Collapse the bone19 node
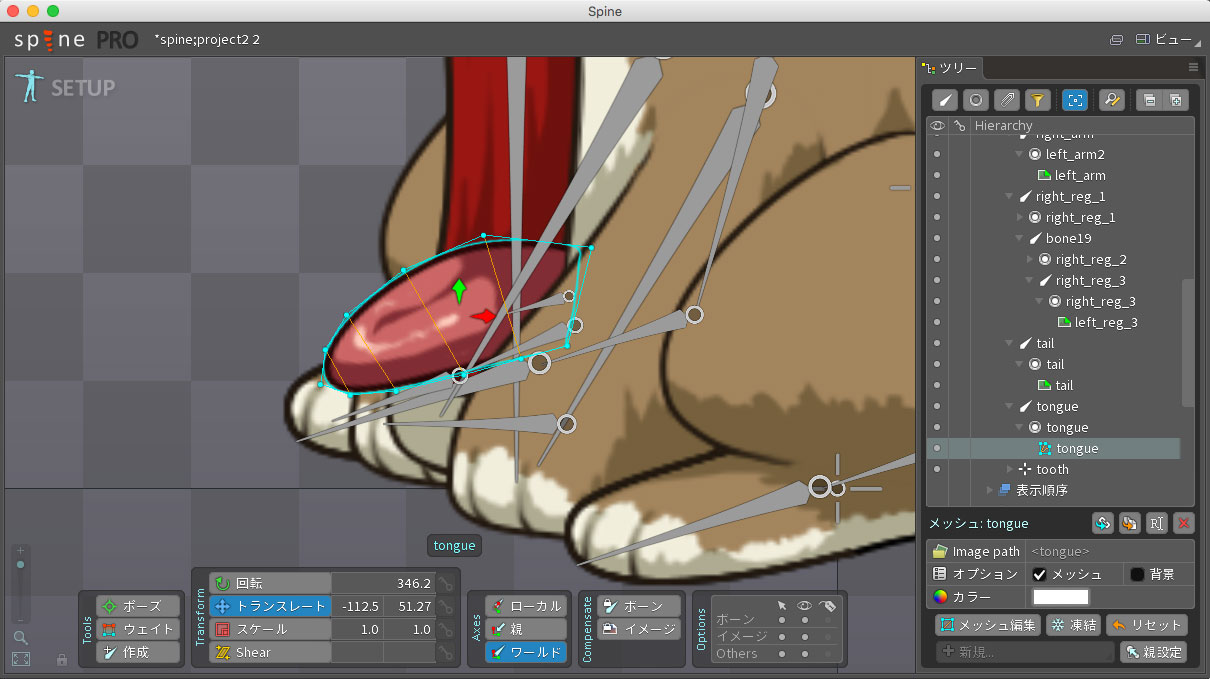Screen dimensions: 1210x679 click(1020, 238)
